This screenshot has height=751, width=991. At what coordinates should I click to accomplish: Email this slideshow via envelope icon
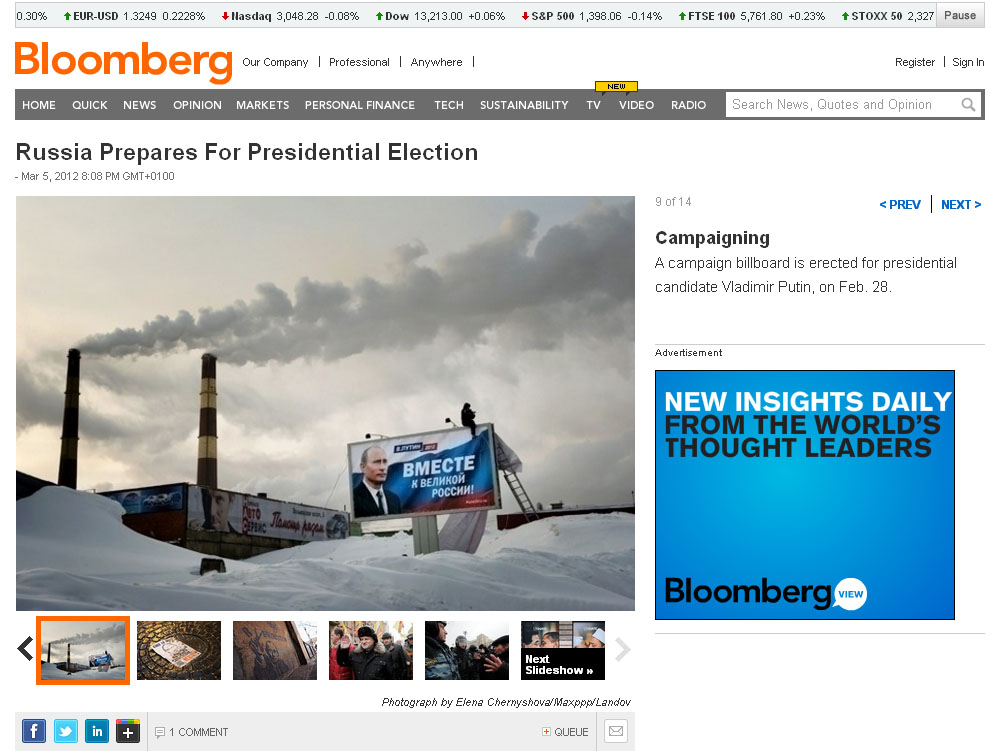coord(616,731)
